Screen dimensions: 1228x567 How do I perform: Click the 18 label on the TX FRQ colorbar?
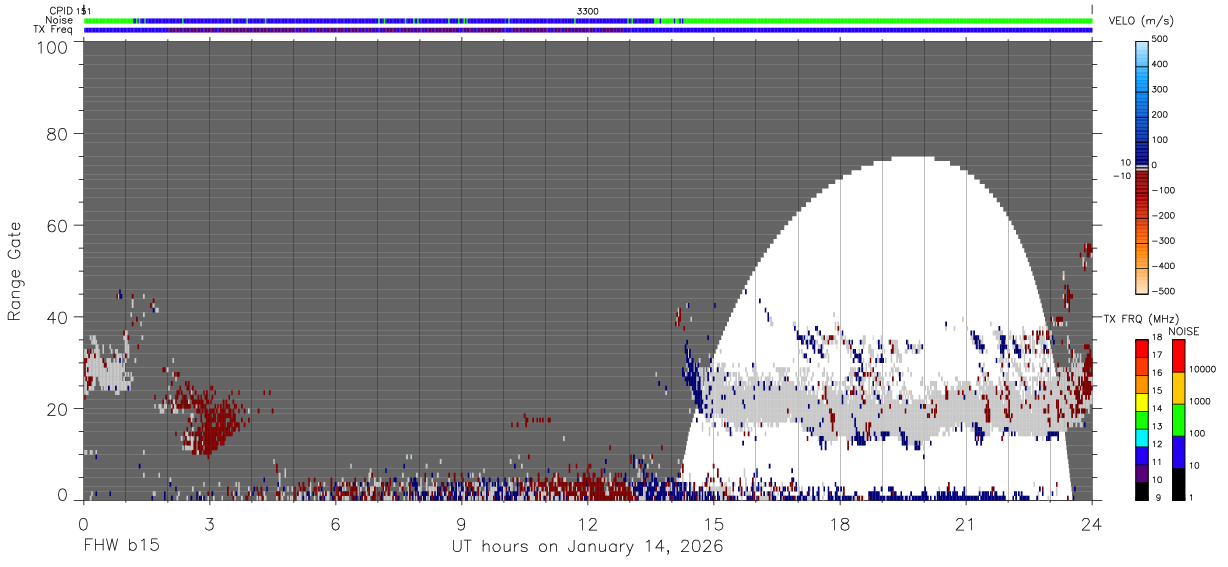point(1158,338)
